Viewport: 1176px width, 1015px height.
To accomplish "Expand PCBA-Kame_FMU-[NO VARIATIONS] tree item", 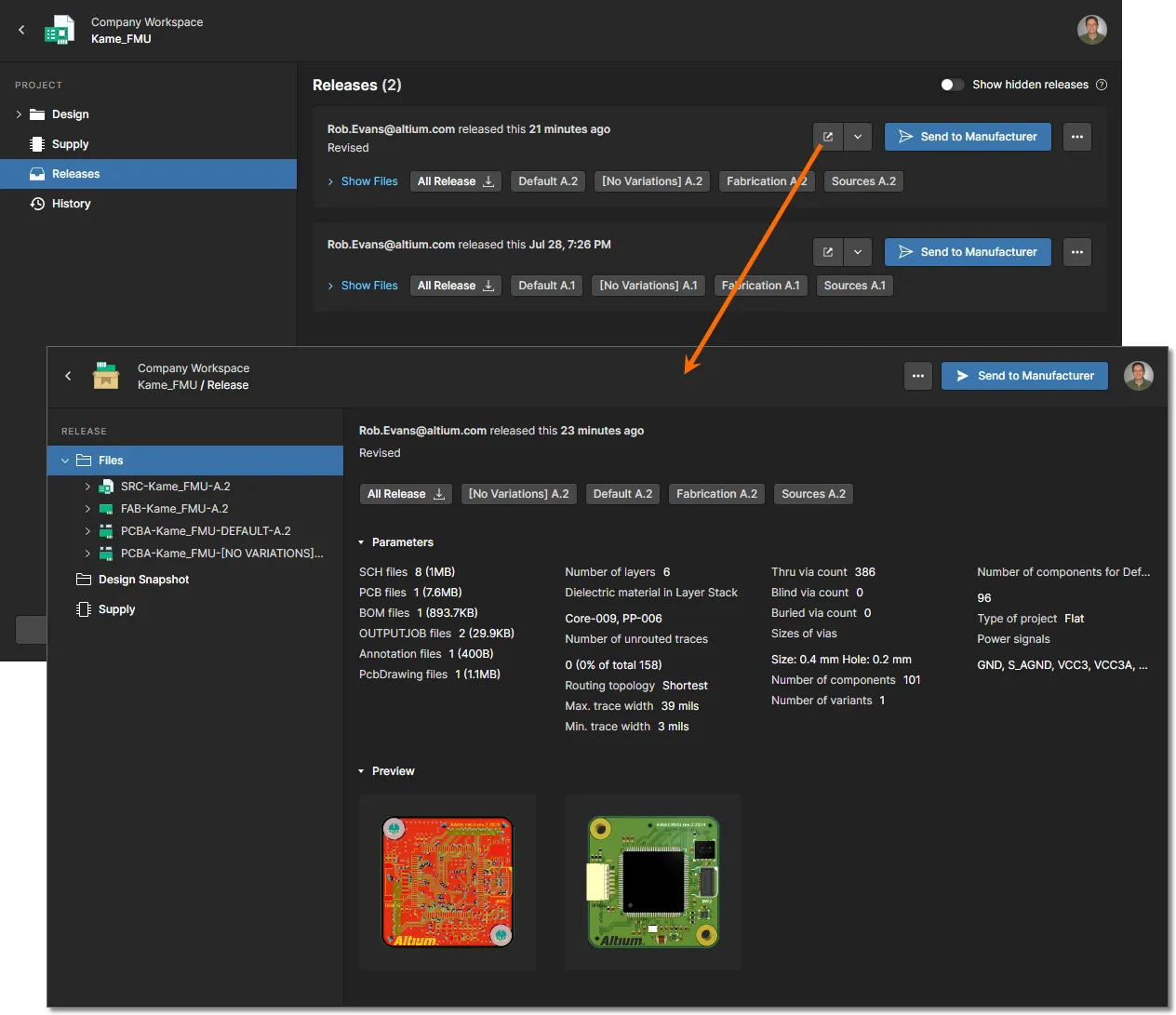I will click(87, 554).
